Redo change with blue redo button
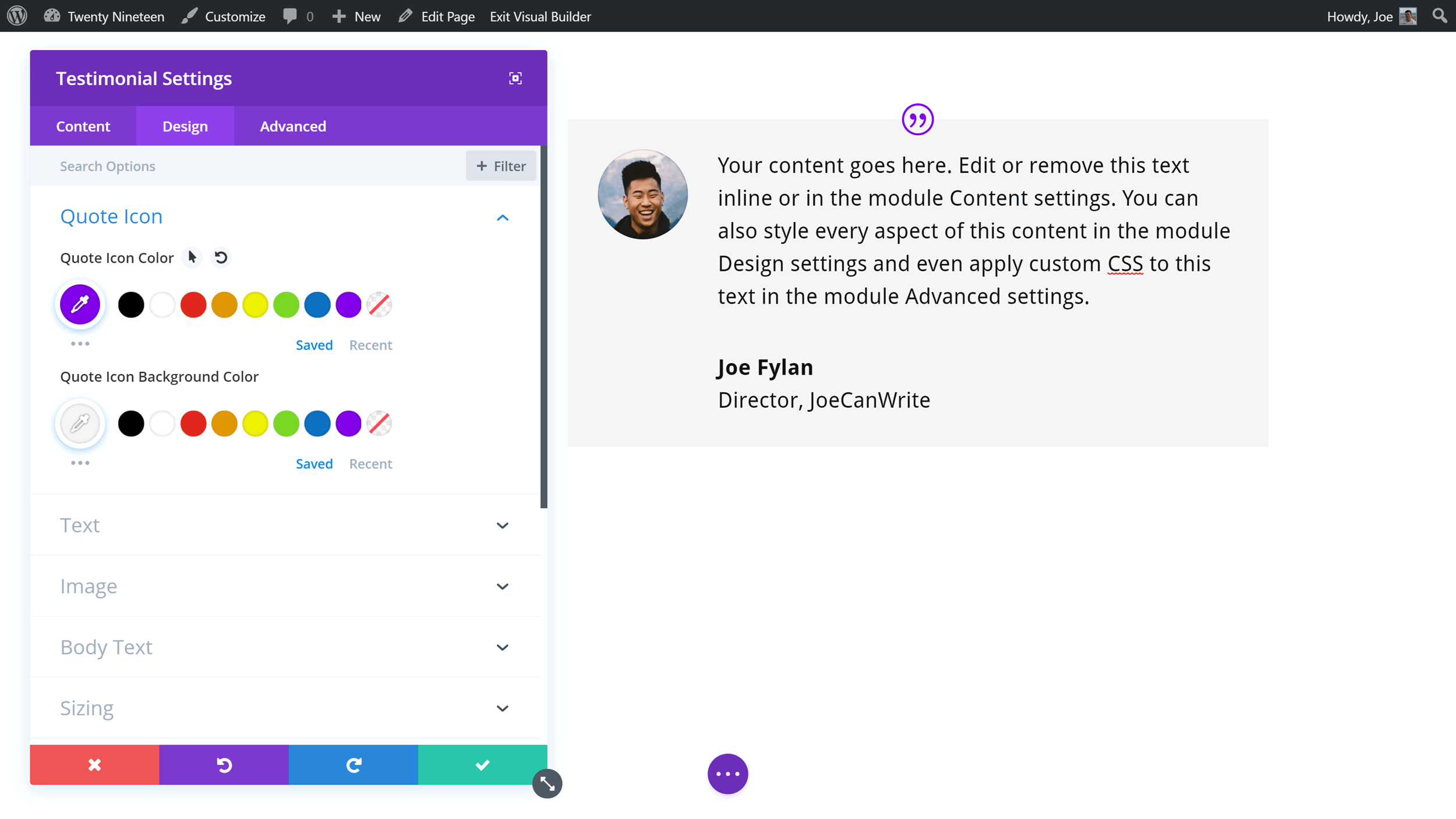 pos(354,764)
